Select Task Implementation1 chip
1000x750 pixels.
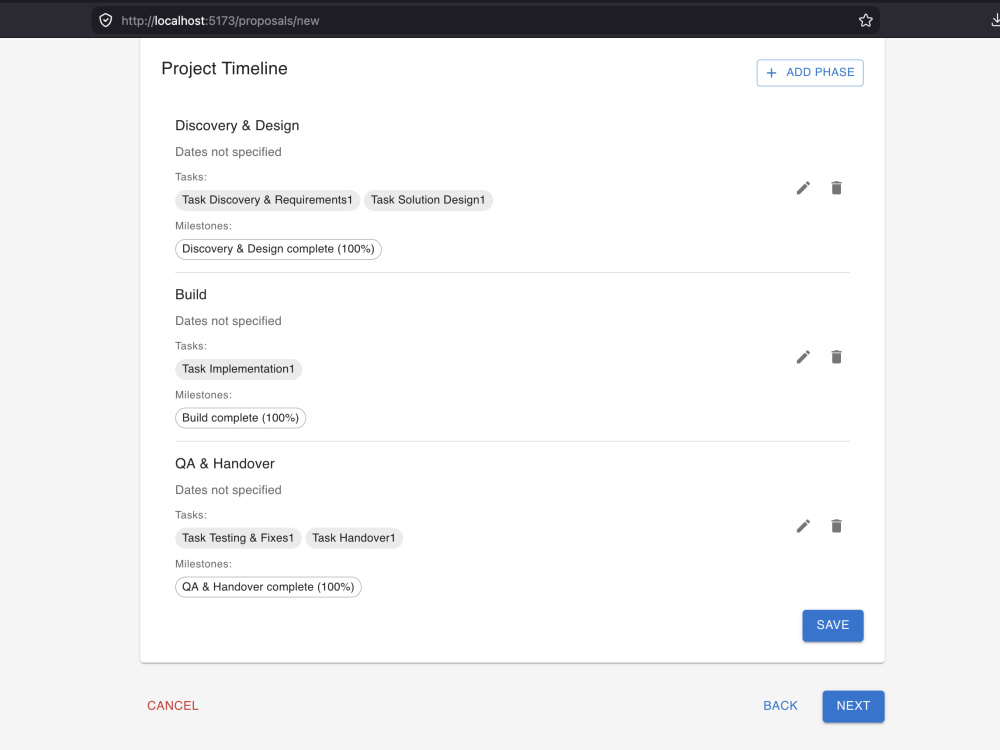[x=239, y=369]
